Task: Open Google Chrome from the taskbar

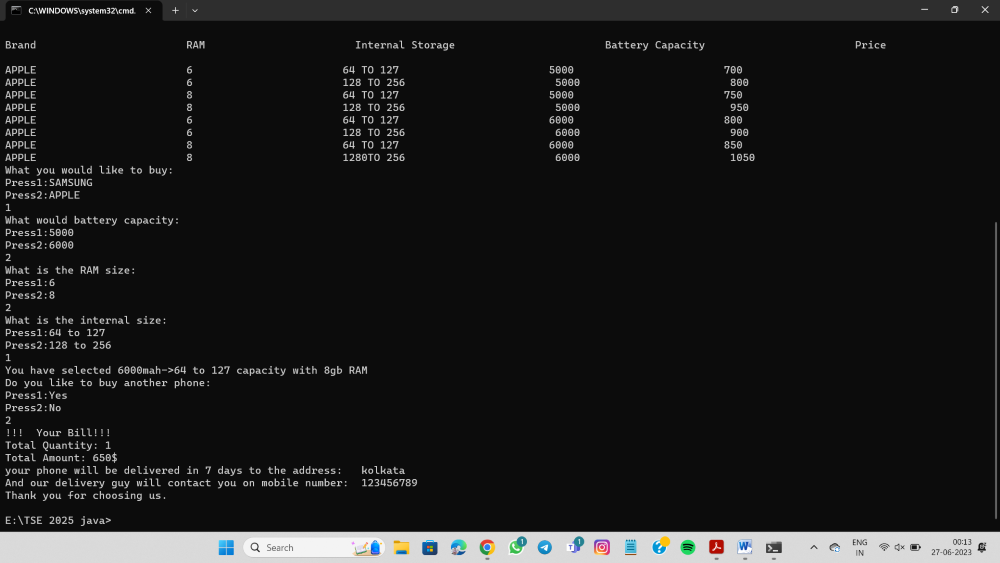Action: (x=487, y=547)
